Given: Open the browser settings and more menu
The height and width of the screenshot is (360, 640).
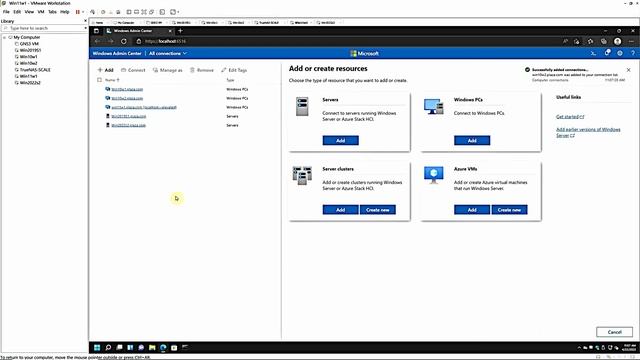Looking at the screenshot, I should point(631,41).
